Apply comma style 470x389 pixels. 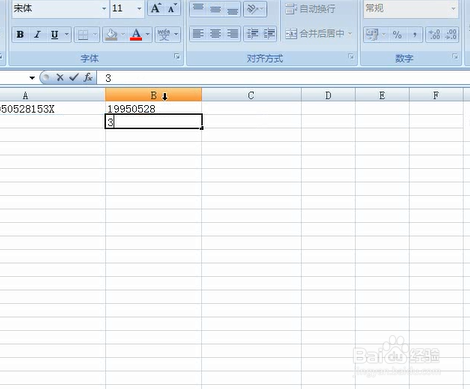(x=414, y=34)
